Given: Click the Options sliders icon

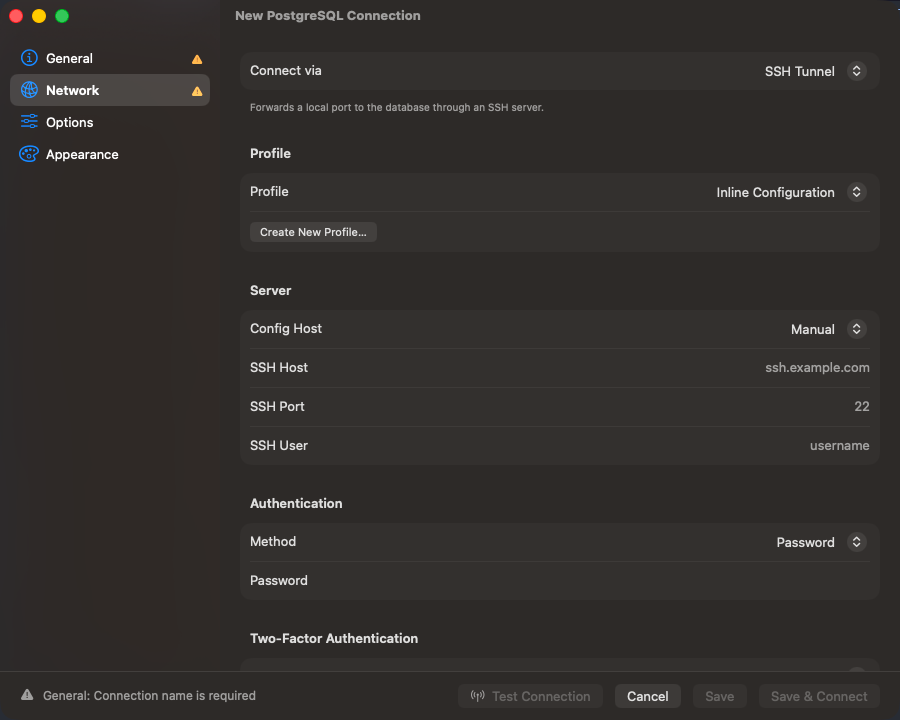Looking at the screenshot, I should click(29, 122).
